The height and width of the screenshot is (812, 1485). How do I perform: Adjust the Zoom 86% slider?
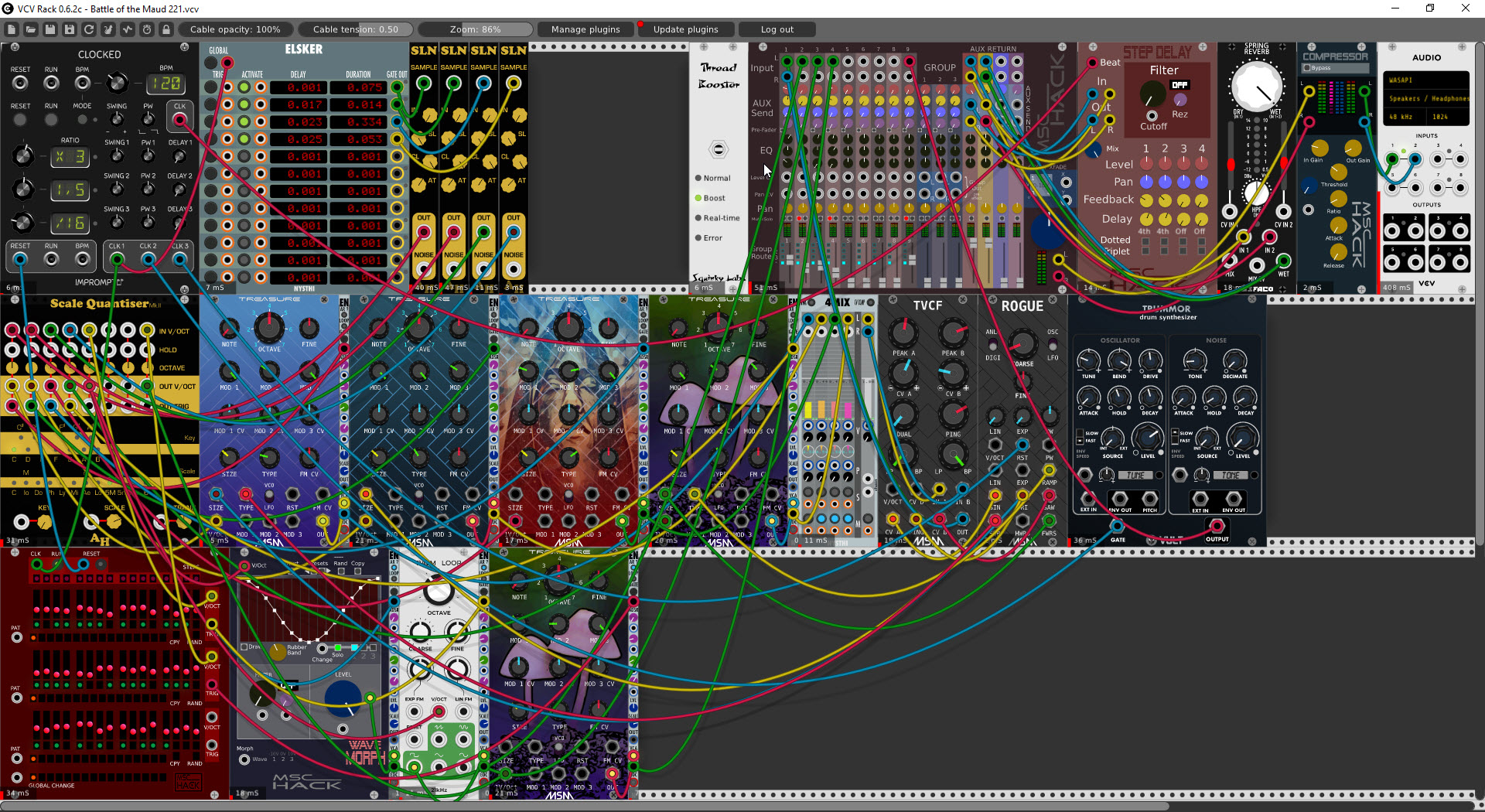[476, 29]
